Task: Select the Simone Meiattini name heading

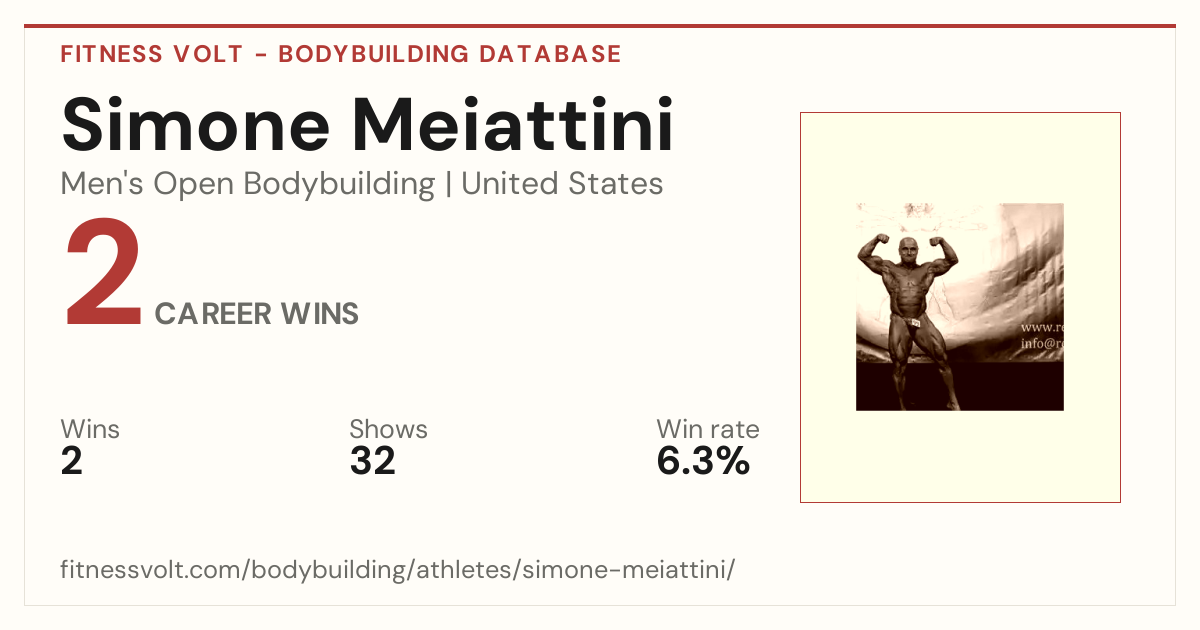Action: tap(367, 125)
